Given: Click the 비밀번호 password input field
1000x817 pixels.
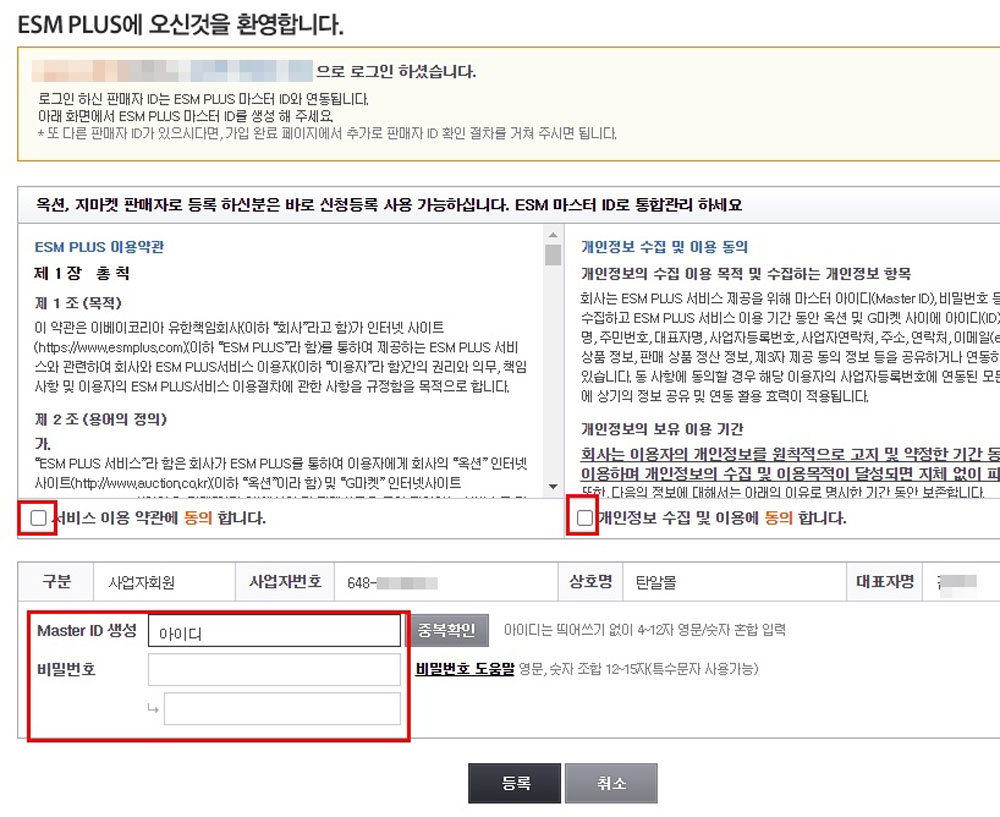Looking at the screenshot, I should (x=274, y=670).
